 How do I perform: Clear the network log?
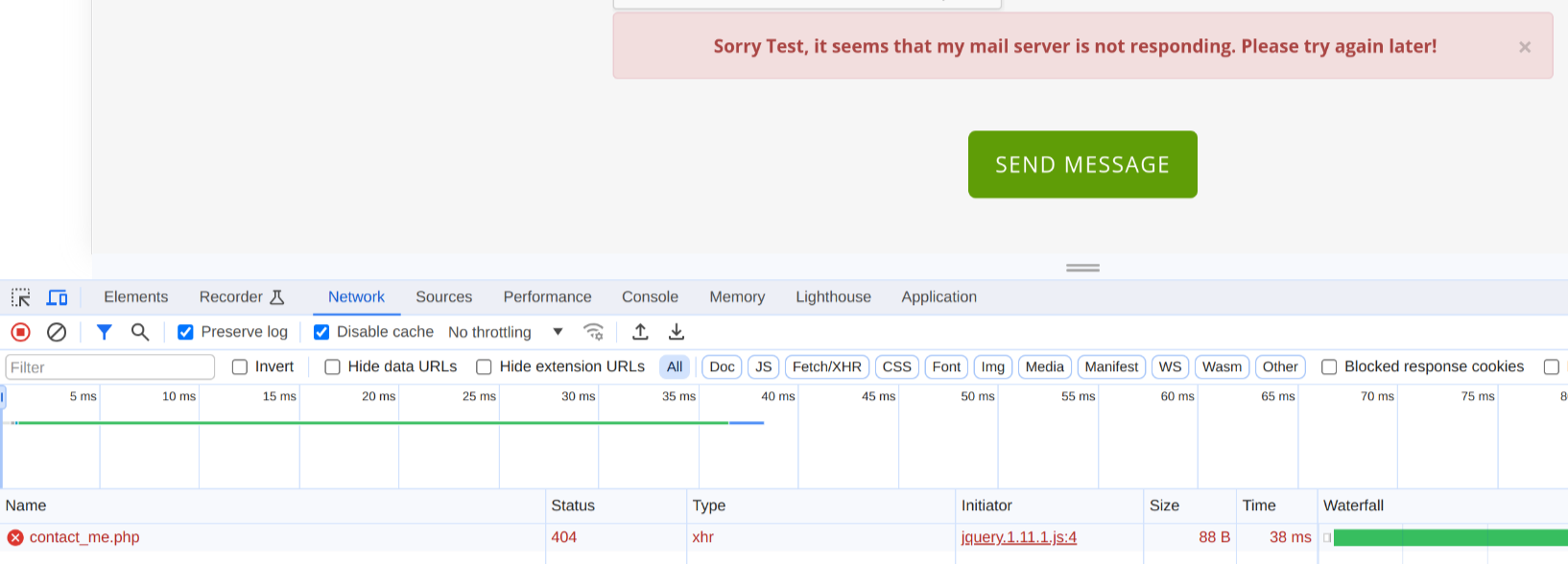pos(57,332)
